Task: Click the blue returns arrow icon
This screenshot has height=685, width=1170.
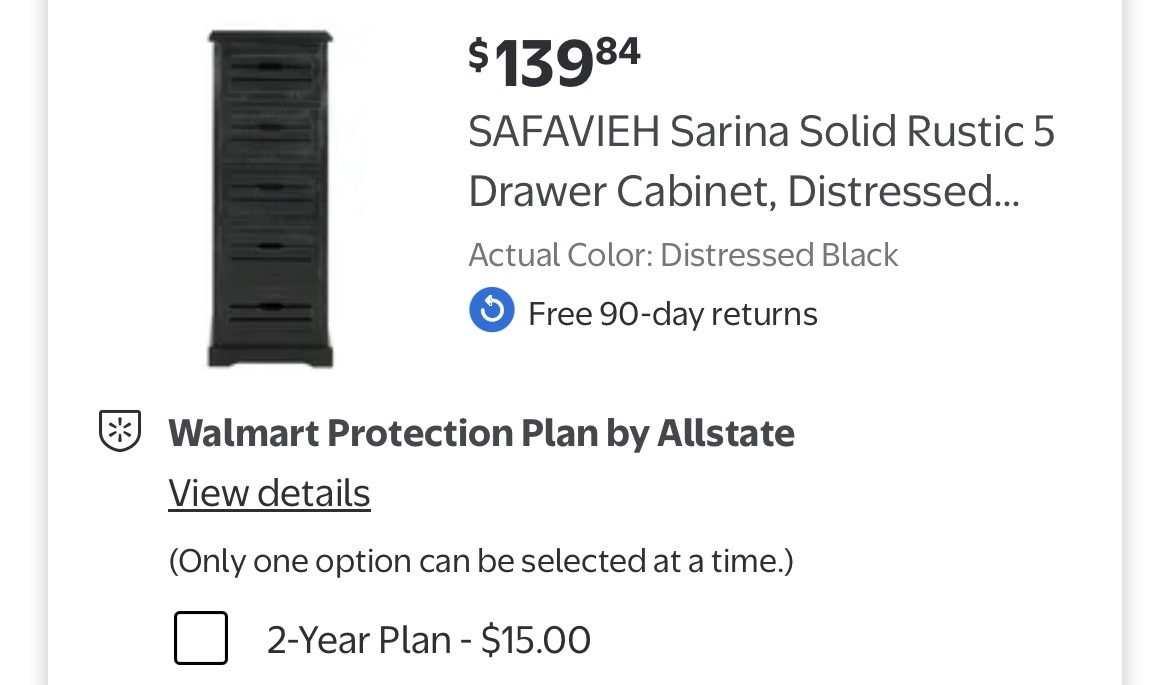Action: tap(492, 313)
